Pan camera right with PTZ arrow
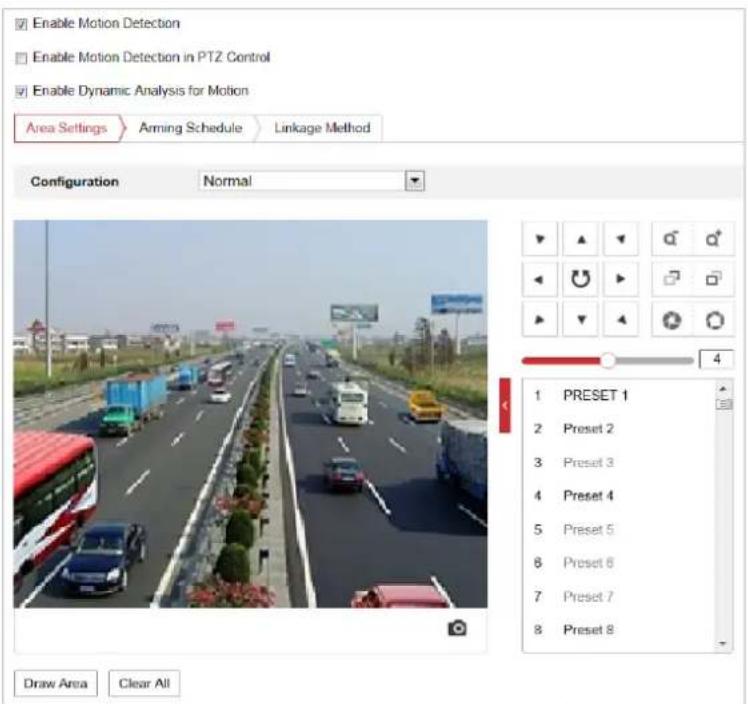This screenshot has height=704, width=748. [x=621, y=279]
